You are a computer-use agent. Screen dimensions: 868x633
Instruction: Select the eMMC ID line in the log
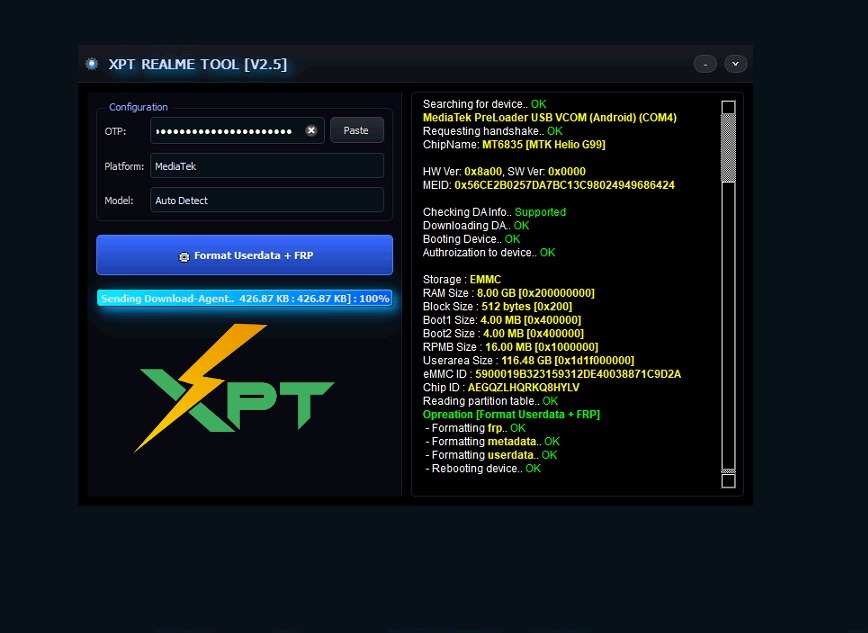[551, 374]
